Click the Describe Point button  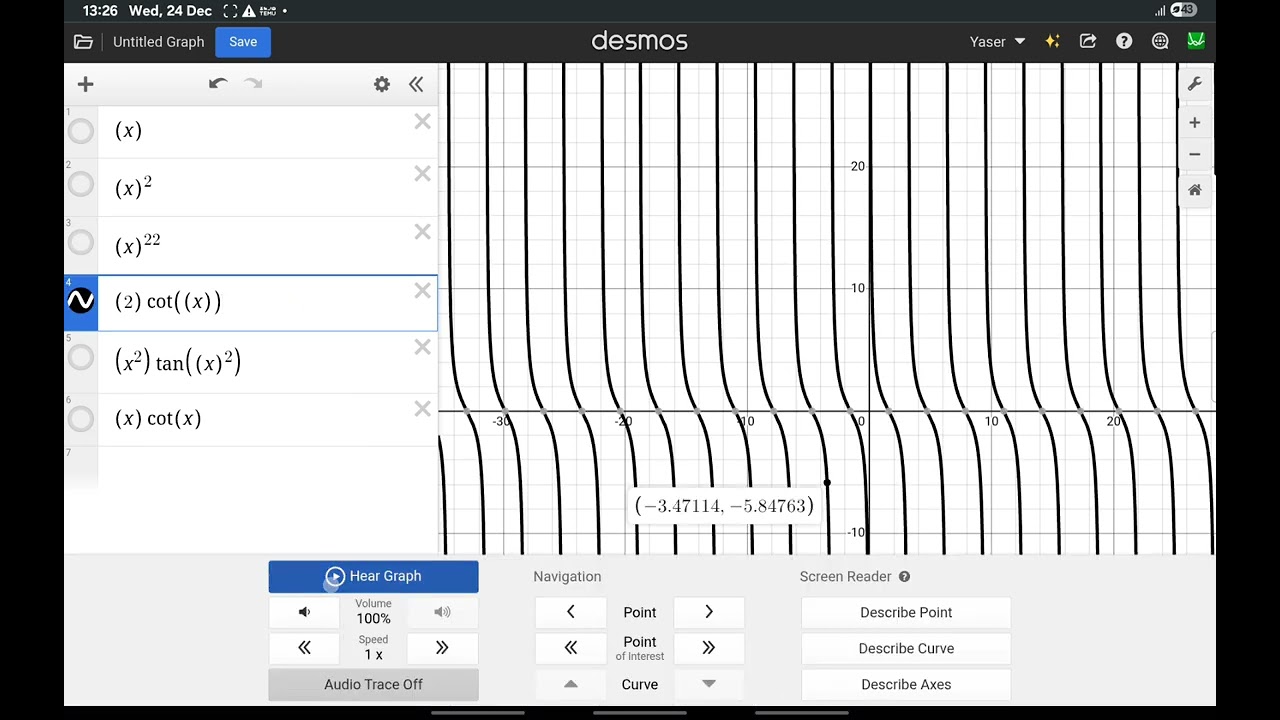(x=906, y=612)
